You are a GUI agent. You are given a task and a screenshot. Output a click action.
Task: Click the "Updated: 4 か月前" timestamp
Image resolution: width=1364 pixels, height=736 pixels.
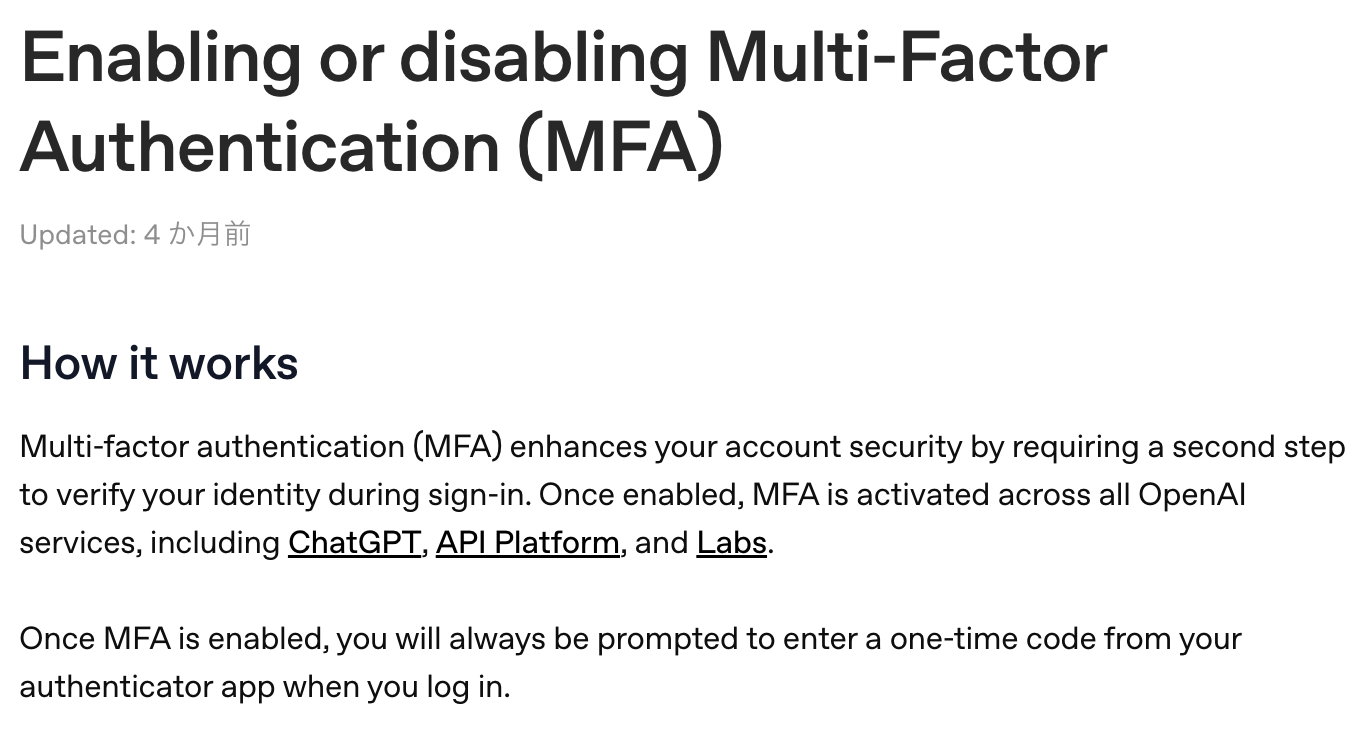click(135, 235)
